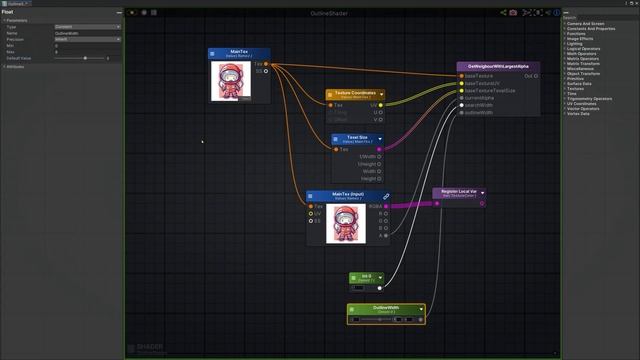The image size is (640, 360).
Task: Click the red camera screenshot icon
Action: point(513,13)
